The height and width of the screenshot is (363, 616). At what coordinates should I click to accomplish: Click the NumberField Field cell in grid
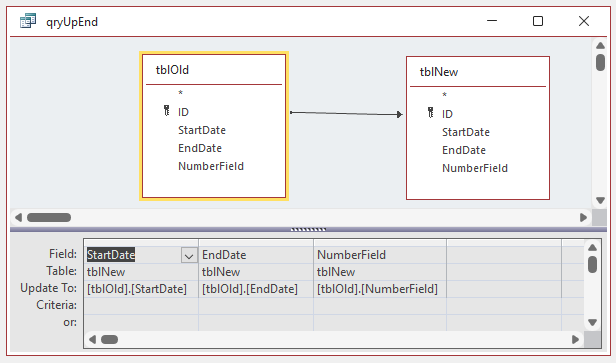pyautogui.click(x=380, y=255)
